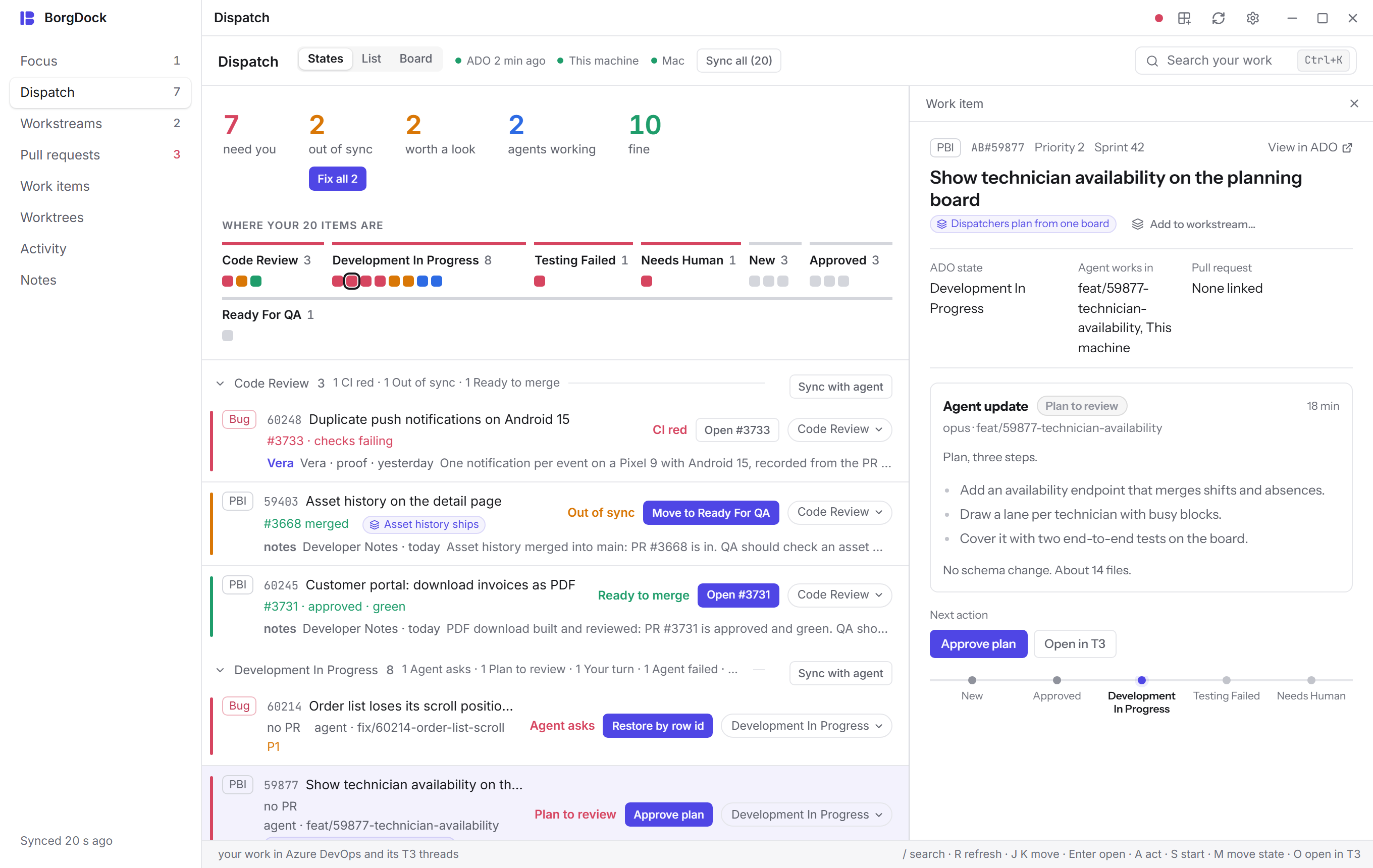The width and height of the screenshot is (1373, 868).
Task: Click the Restore by row id button
Action: click(657, 726)
